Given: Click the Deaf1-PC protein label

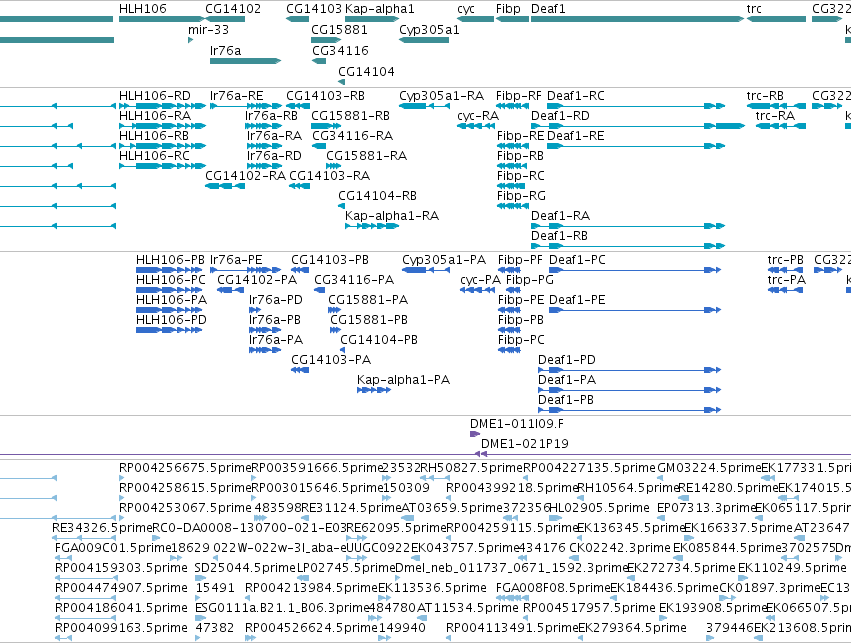Looking at the screenshot, I should point(577,259).
